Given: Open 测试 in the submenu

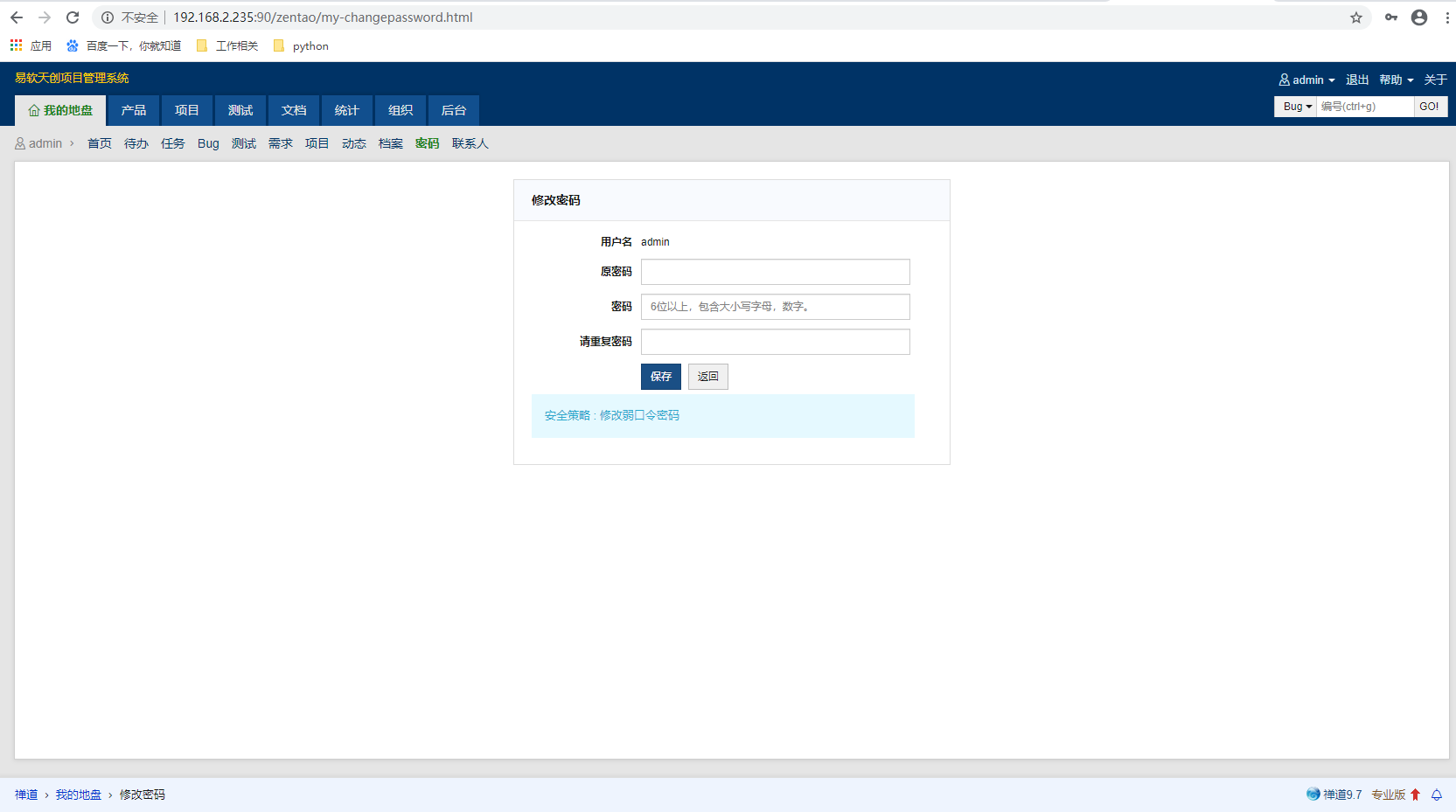Looking at the screenshot, I should click(244, 143).
